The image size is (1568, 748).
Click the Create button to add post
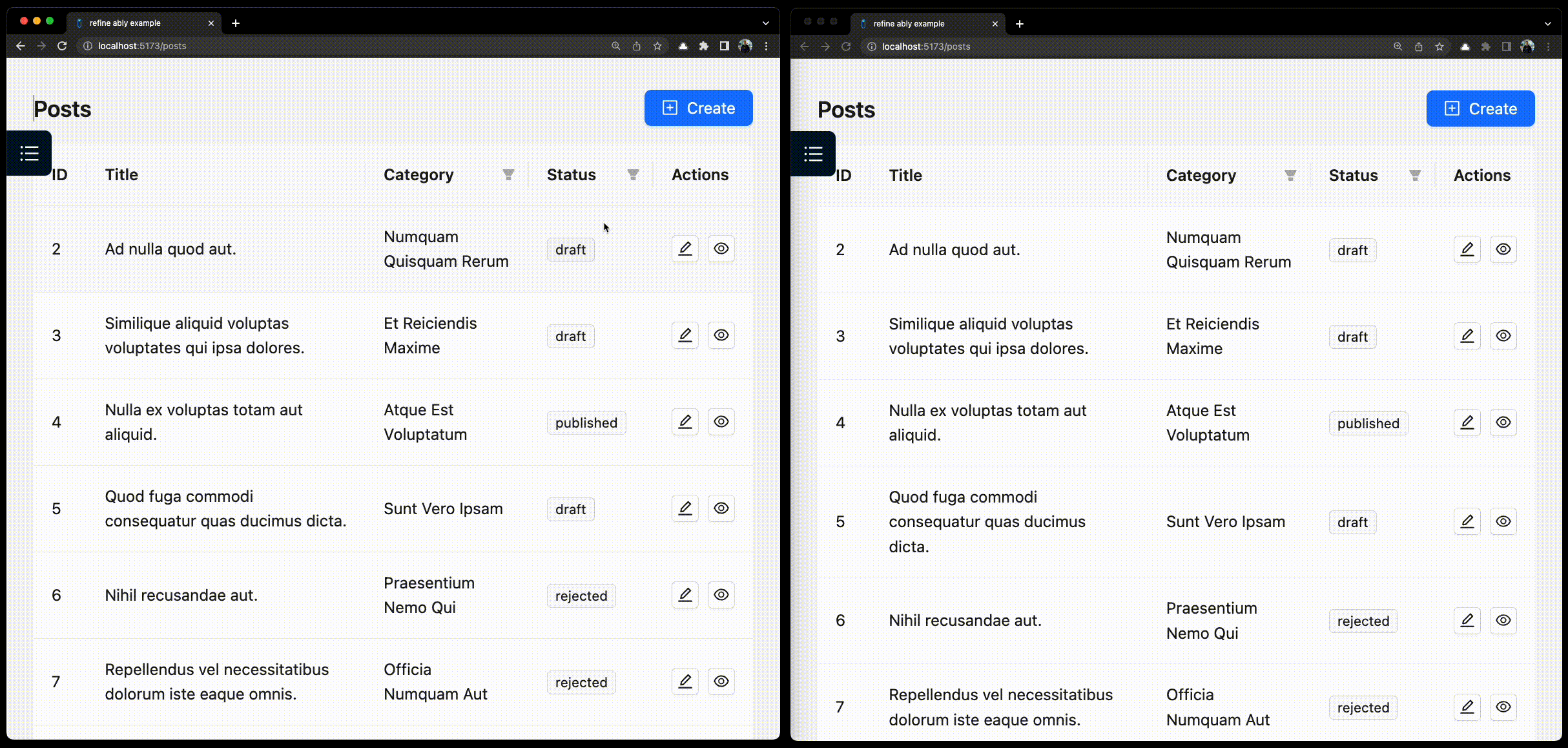click(x=699, y=108)
